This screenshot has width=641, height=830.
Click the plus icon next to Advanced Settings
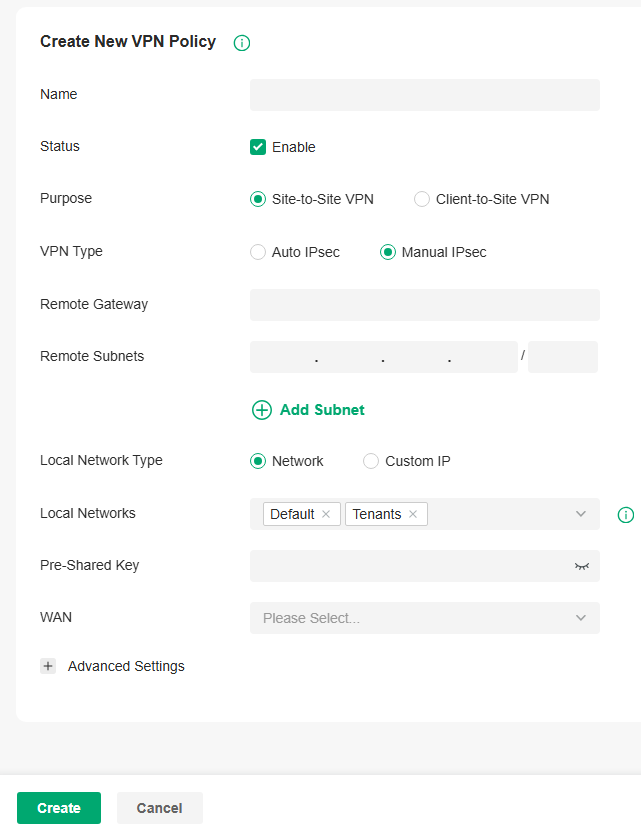pyautogui.click(x=48, y=665)
